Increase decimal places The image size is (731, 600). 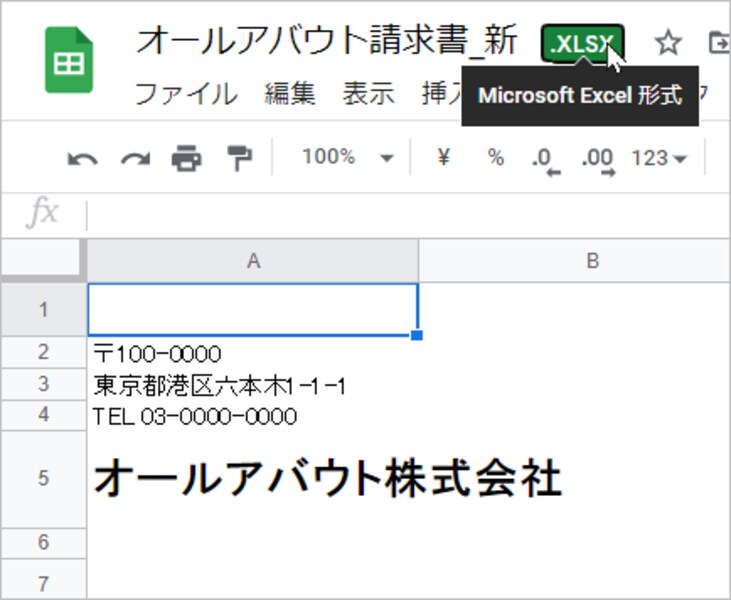pyautogui.click(x=599, y=161)
